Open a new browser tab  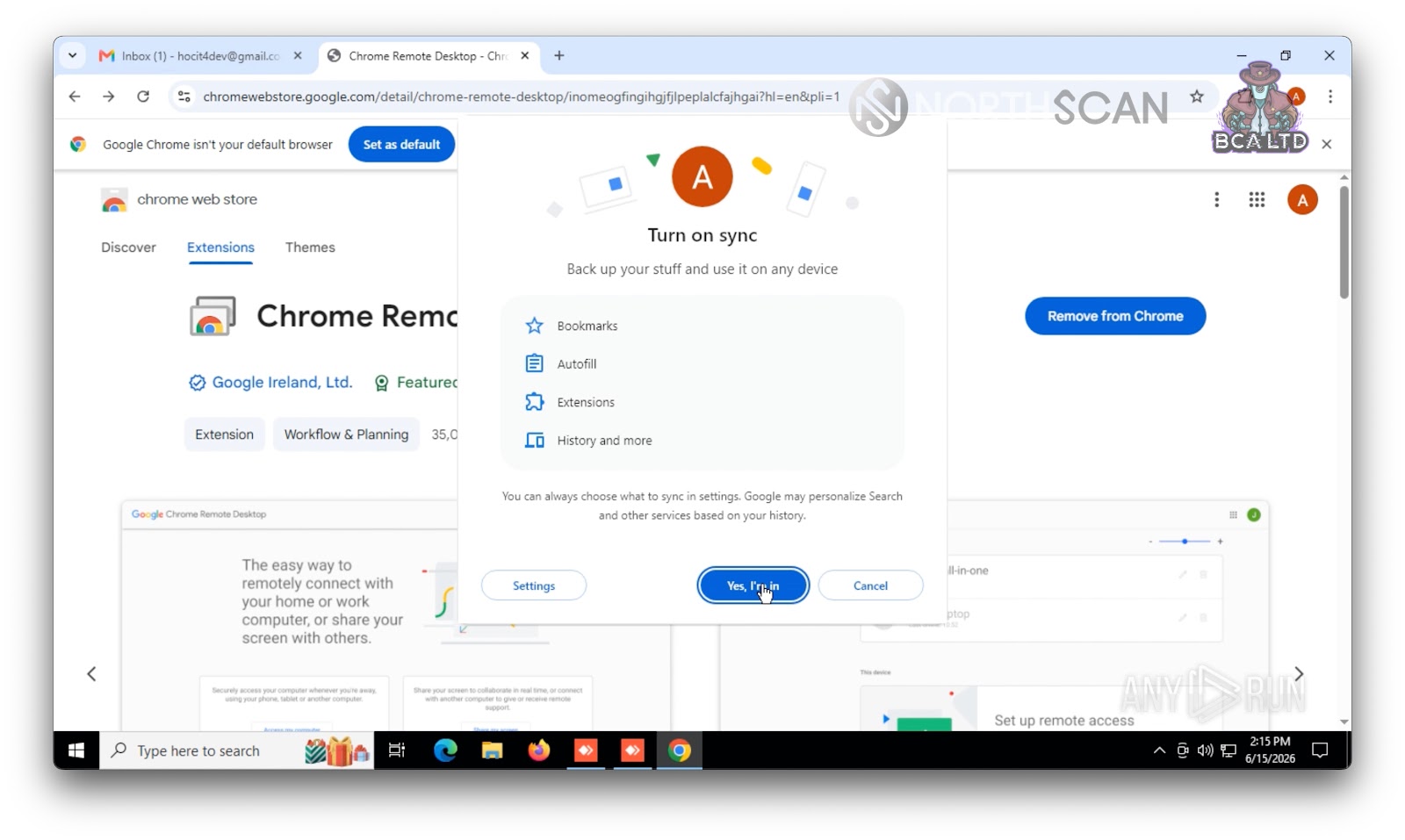pyautogui.click(x=559, y=55)
